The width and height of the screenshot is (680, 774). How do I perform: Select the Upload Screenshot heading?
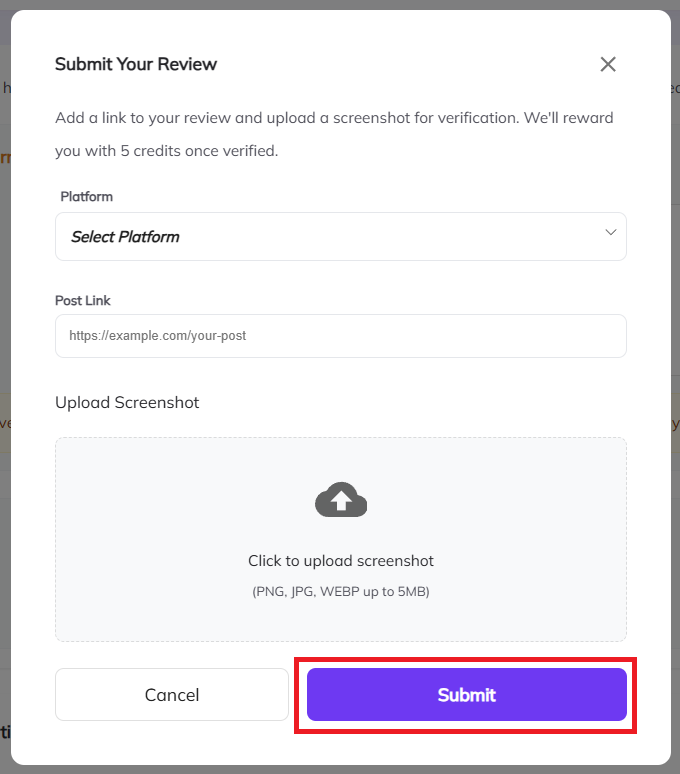coord(127,402)
